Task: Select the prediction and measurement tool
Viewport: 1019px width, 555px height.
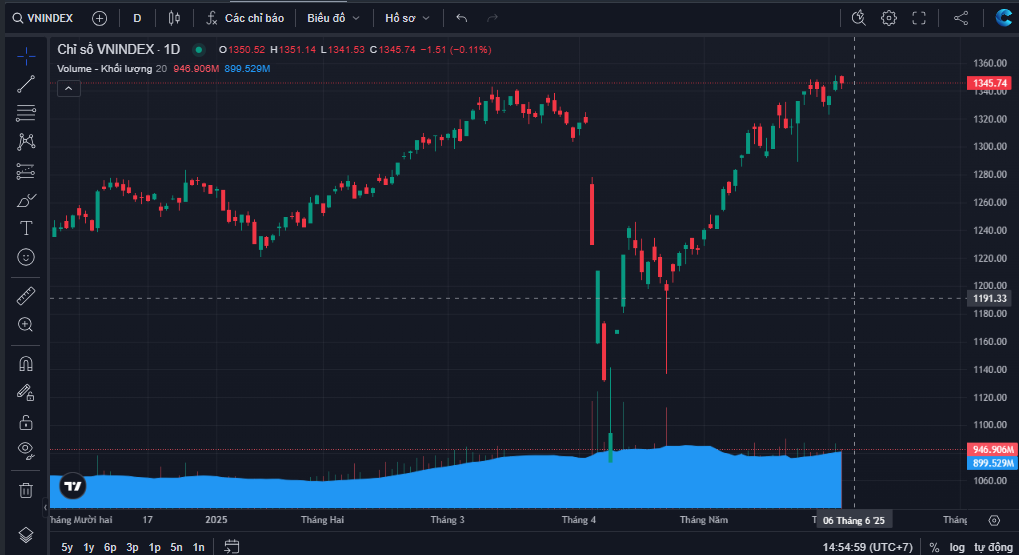Action: (x=26, y=171)
